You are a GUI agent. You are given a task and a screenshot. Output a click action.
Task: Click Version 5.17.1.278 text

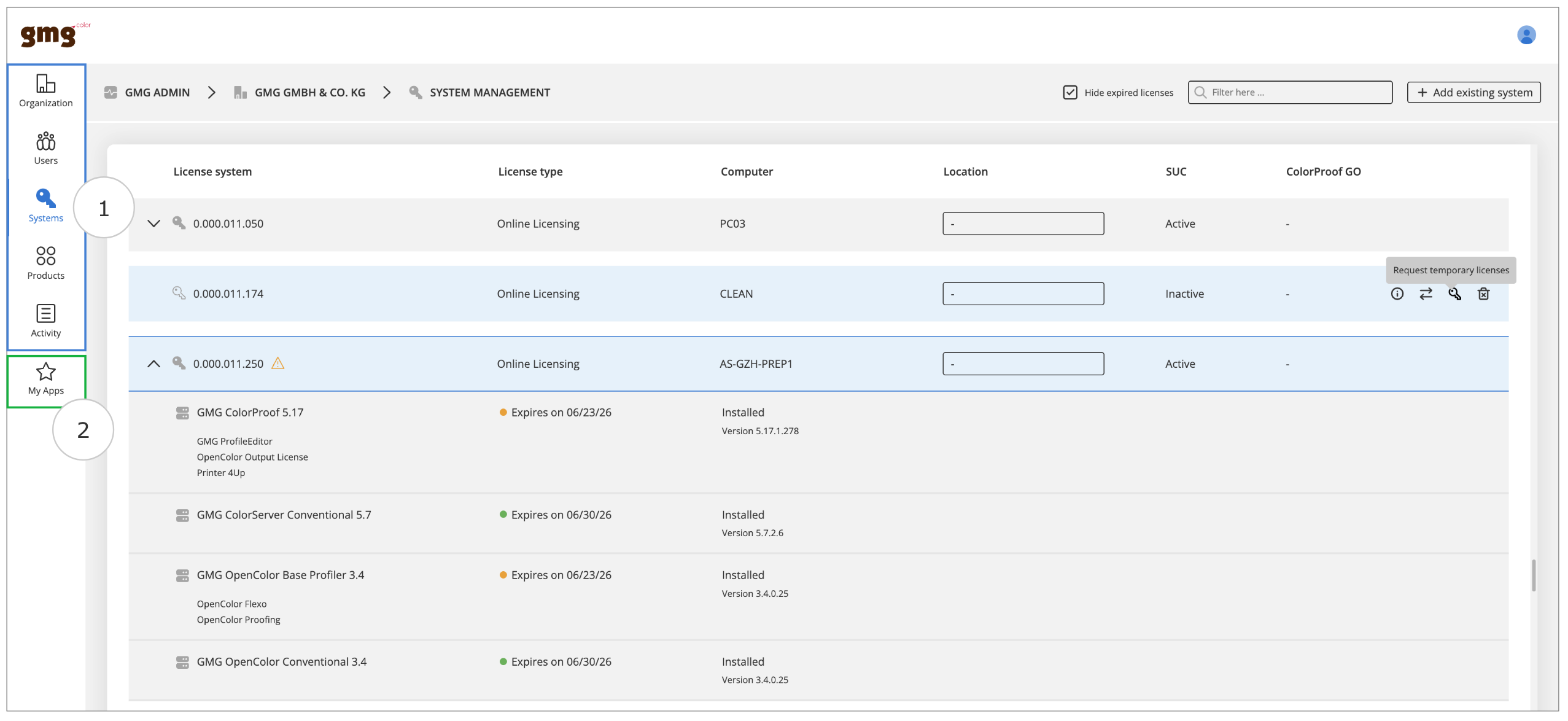[x=760, y=431]
